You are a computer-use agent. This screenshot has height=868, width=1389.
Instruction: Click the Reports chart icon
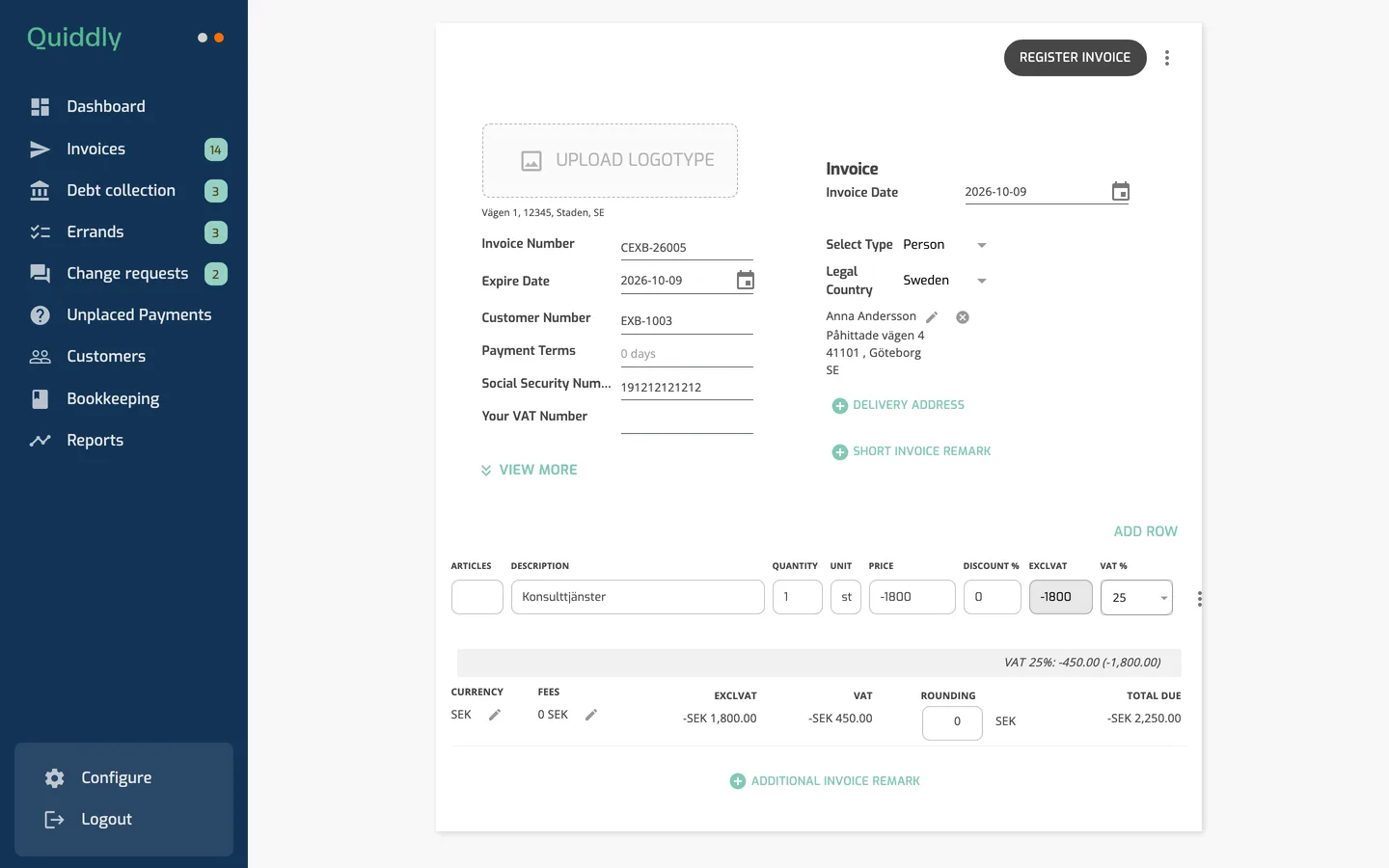tap(40, 441)
